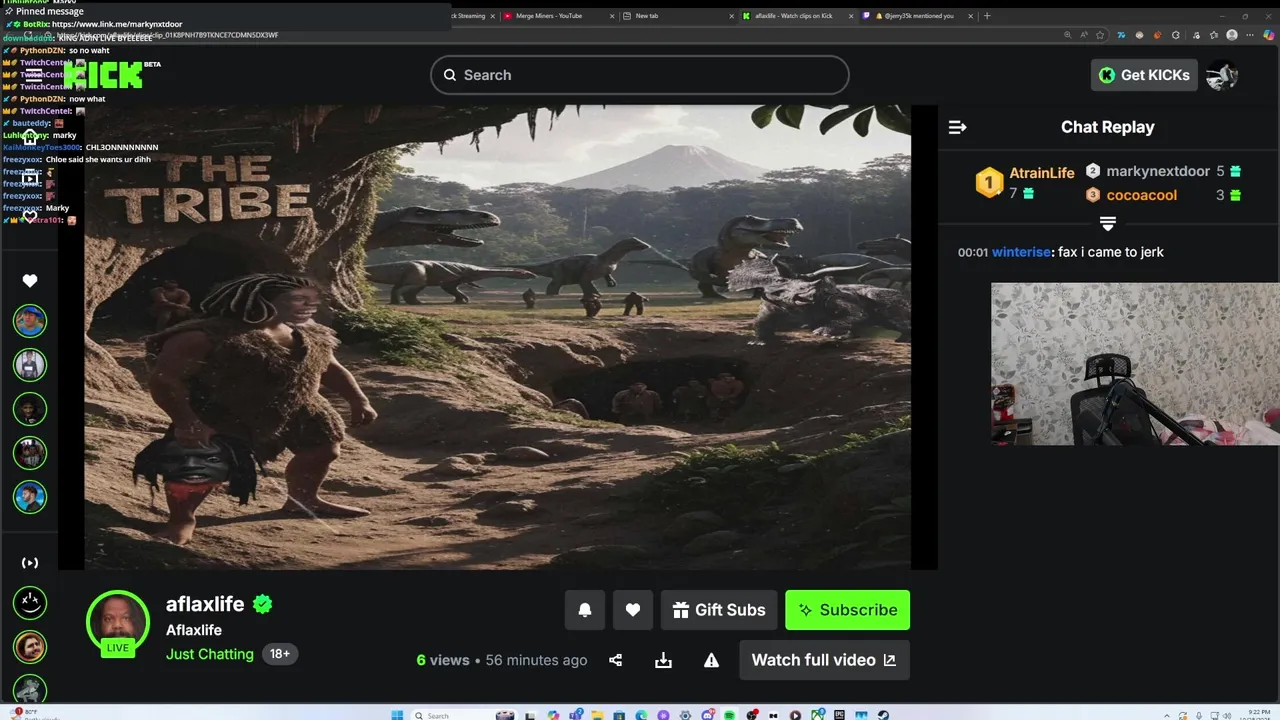This screenshot has width=1280, height=720.
Task: Click the Kick search field
Action: (x=640, y=75)
